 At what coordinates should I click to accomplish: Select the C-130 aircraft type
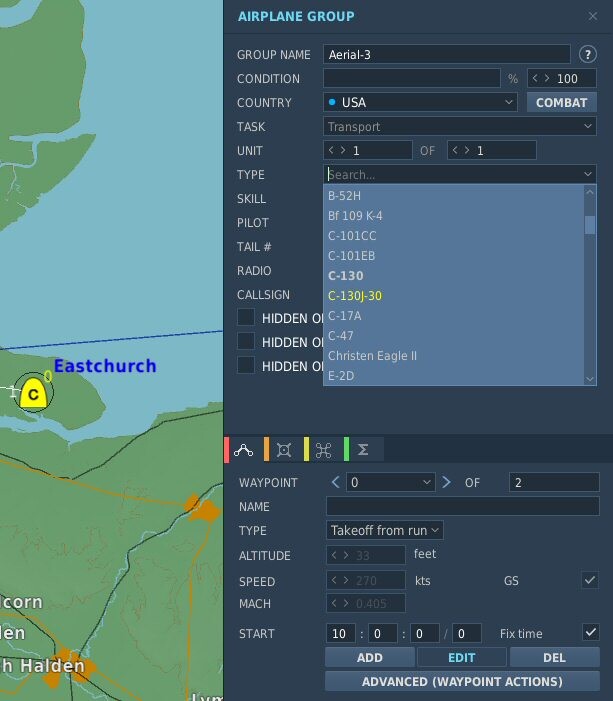point(453,276)
